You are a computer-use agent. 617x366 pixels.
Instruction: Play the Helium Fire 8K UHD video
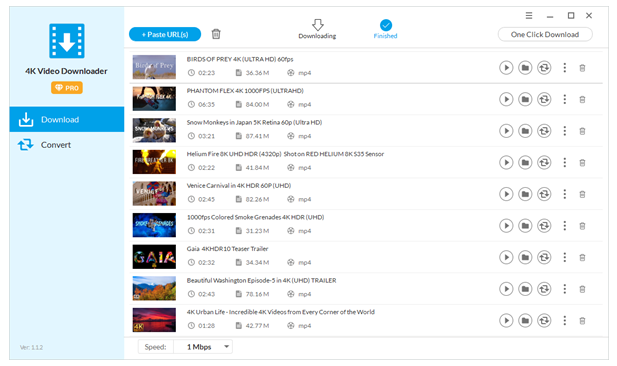point(506,163)
